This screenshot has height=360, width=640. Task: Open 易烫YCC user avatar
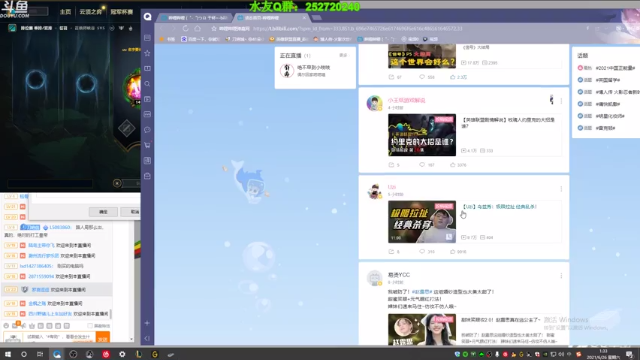tap(374, 278)
